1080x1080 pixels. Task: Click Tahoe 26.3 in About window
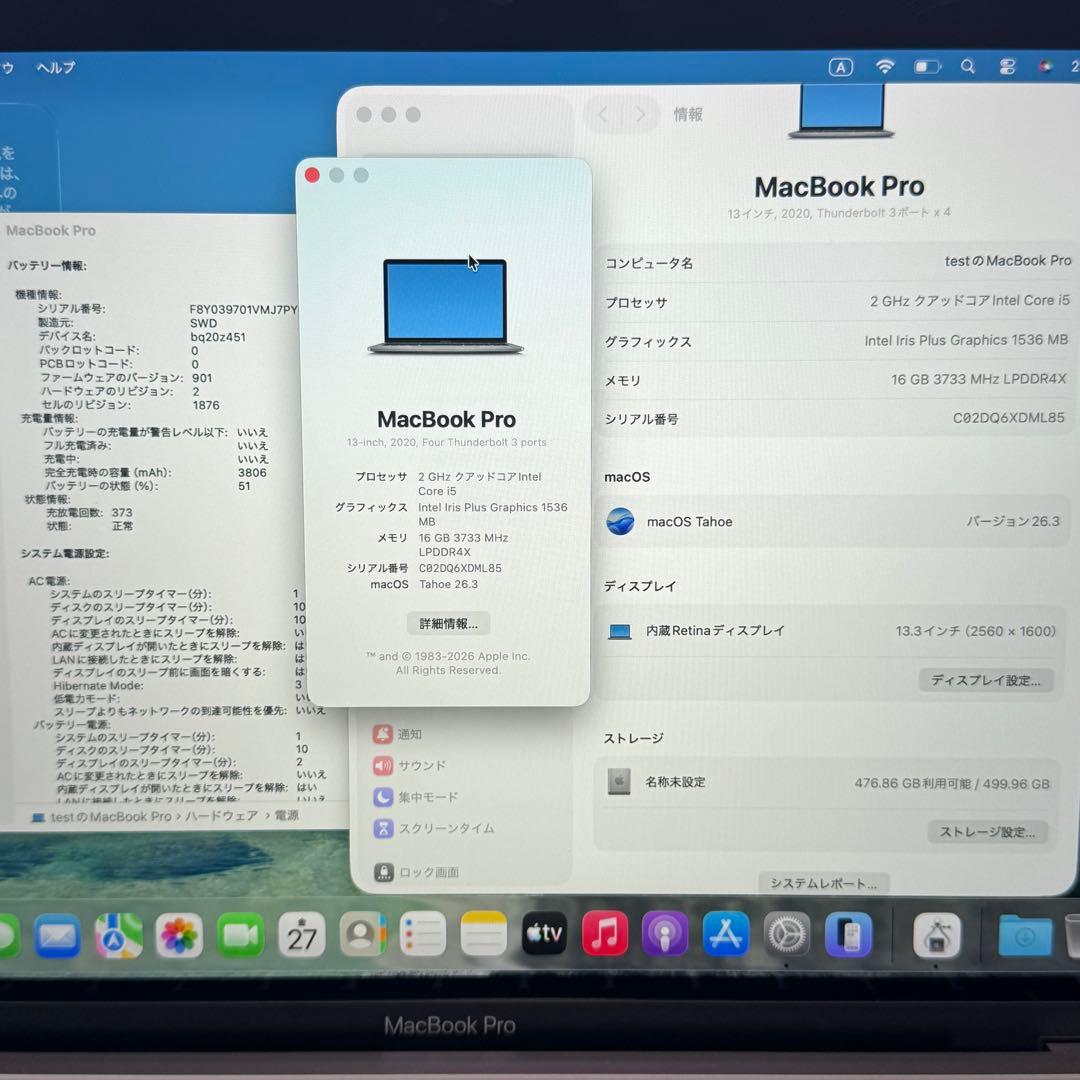pos(448,584)
